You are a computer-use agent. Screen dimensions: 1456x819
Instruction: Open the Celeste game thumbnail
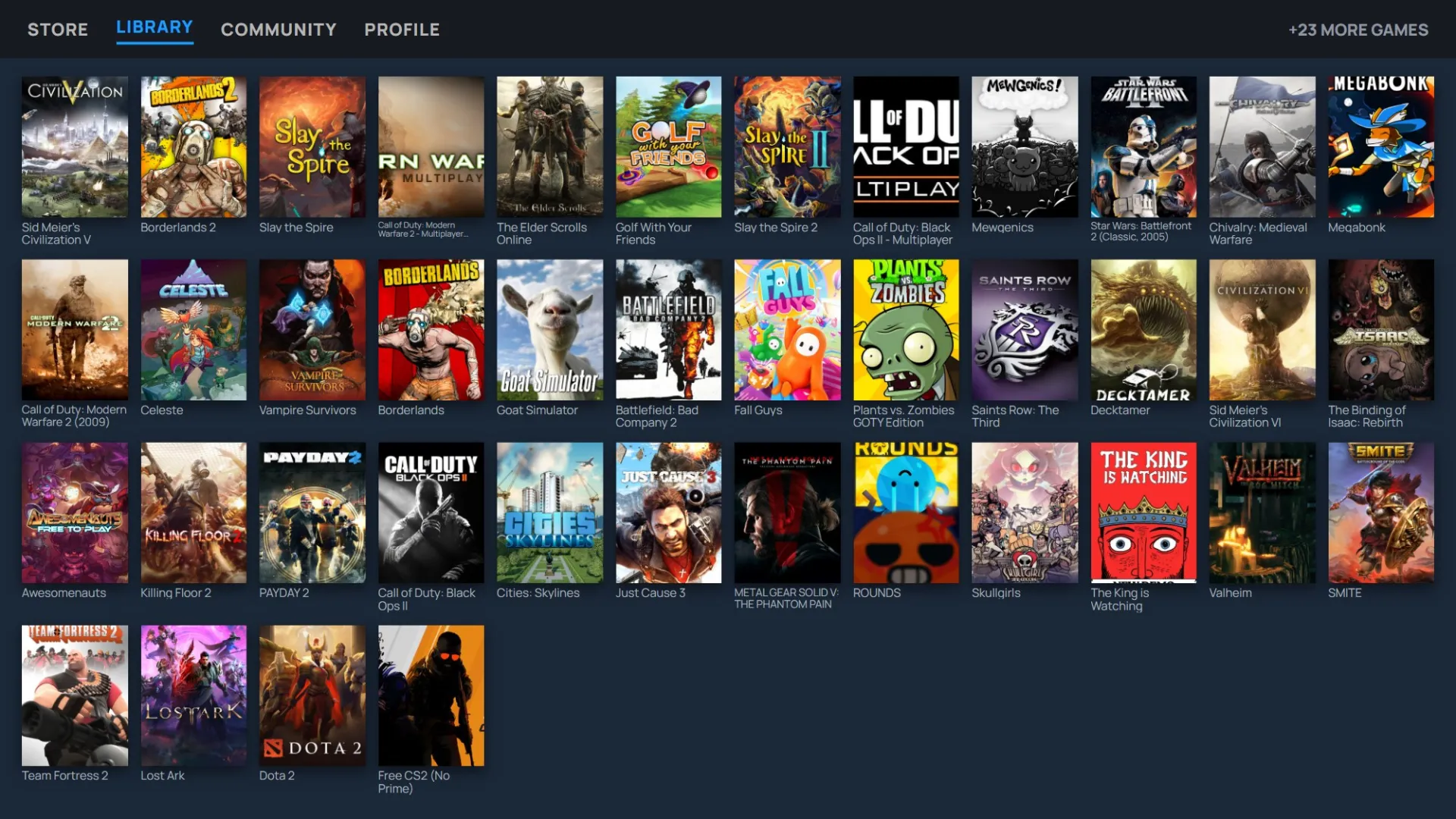coord(193,330)
